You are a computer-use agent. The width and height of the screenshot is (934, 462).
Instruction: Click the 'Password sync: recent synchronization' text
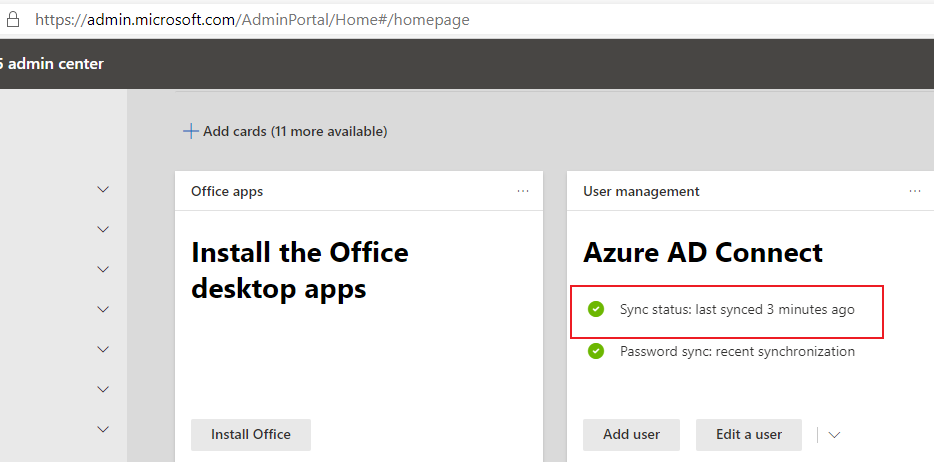[737, 351]
